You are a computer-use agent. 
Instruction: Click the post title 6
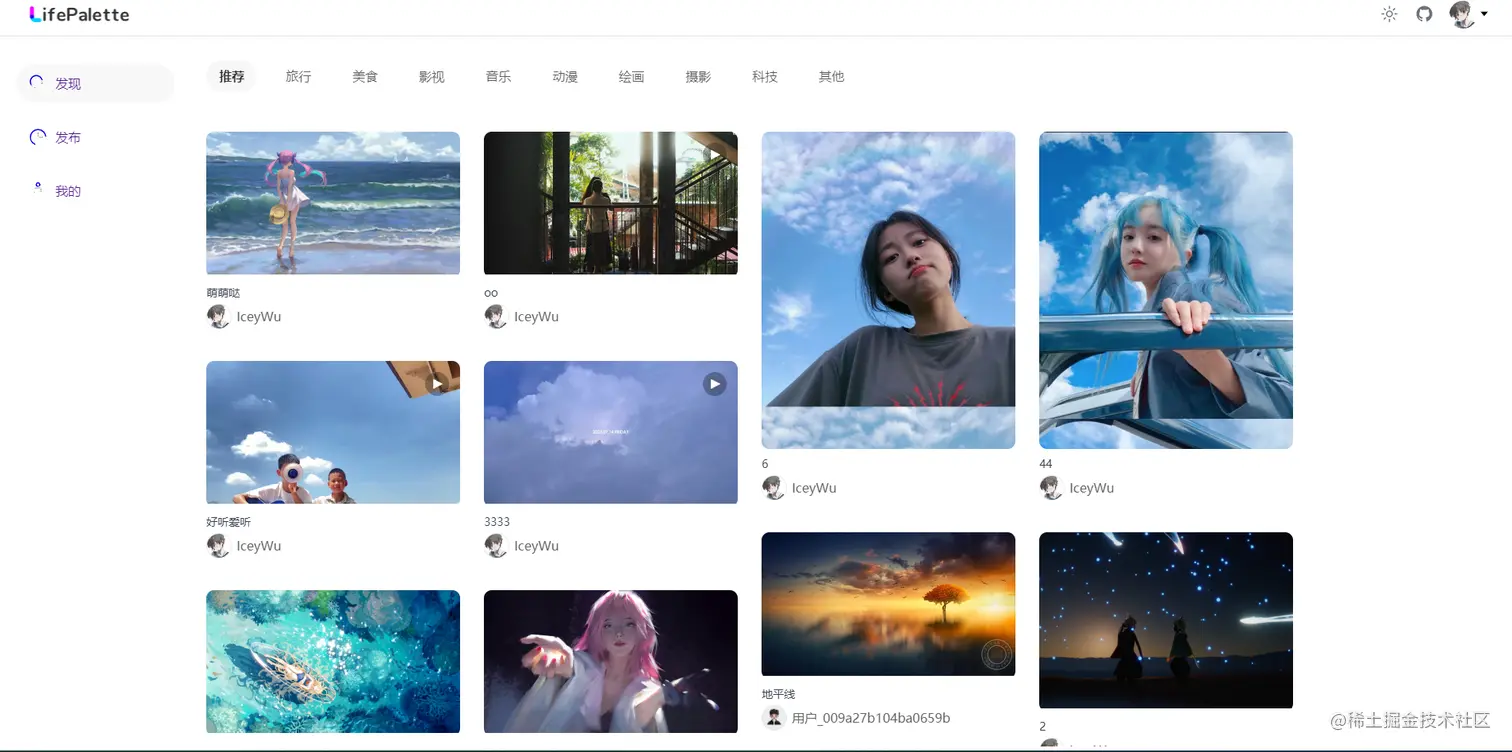click(765, 464)
